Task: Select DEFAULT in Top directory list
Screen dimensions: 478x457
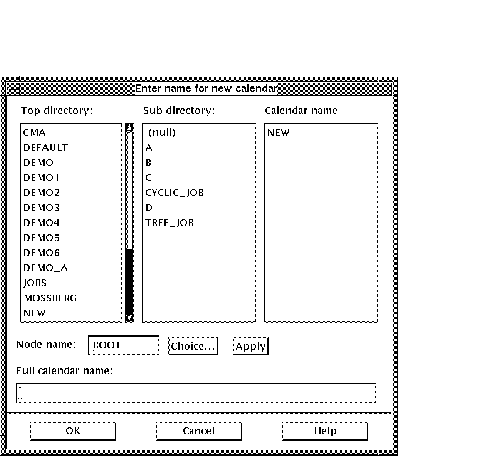Action: pos(46,148)
